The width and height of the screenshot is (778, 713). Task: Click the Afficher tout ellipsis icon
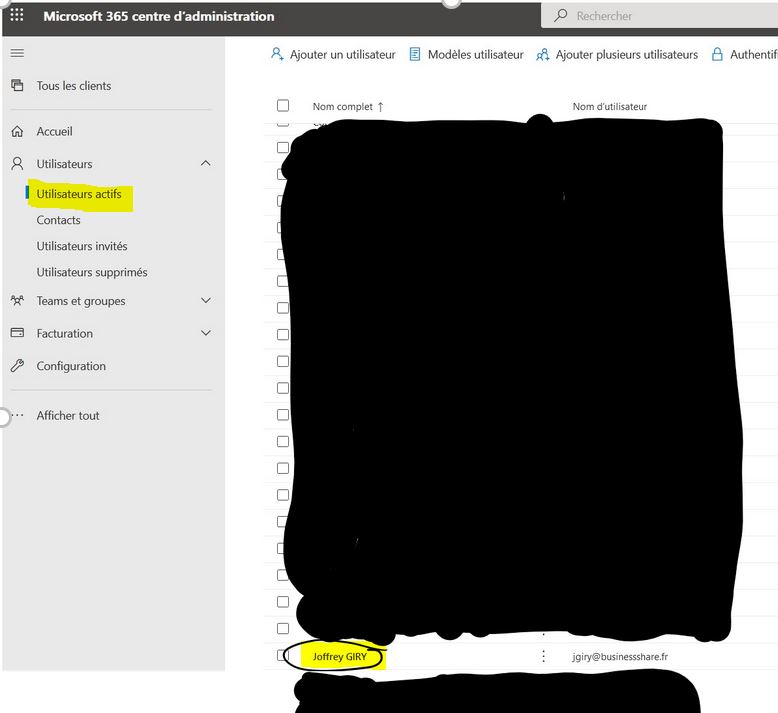pos(17,415)
